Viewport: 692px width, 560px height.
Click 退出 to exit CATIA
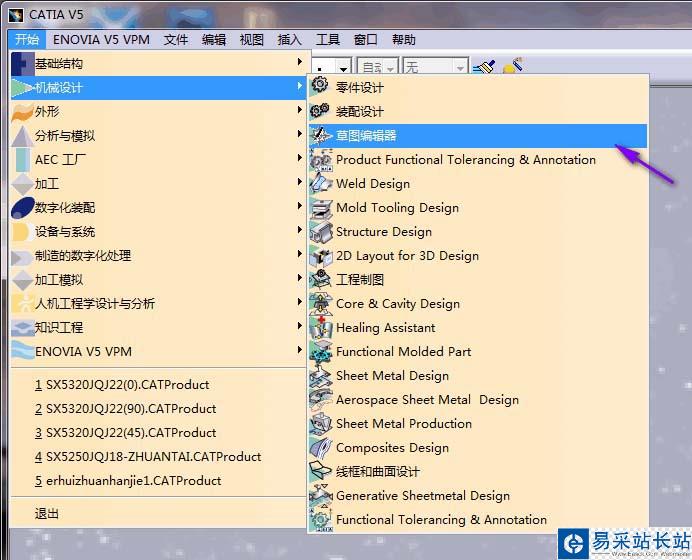click(158, 514)
